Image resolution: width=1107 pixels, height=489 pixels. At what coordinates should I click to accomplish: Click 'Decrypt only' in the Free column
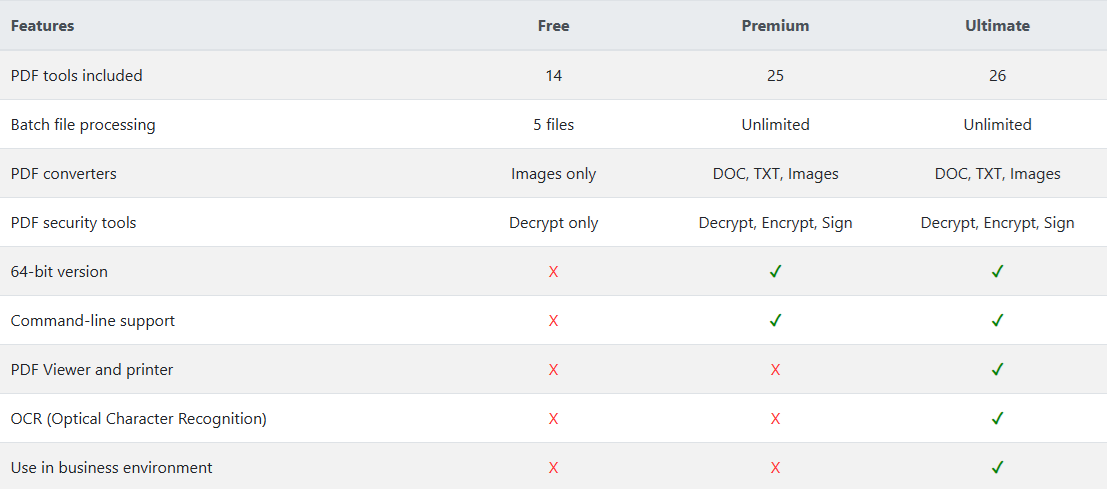tap(553, 223)
